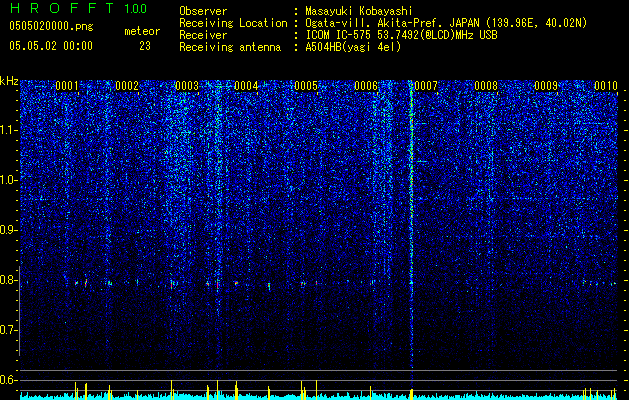This screenshot has height=400, width=629.
Task: Click the 0.6 kHz axis tick label
Action: 8,380
